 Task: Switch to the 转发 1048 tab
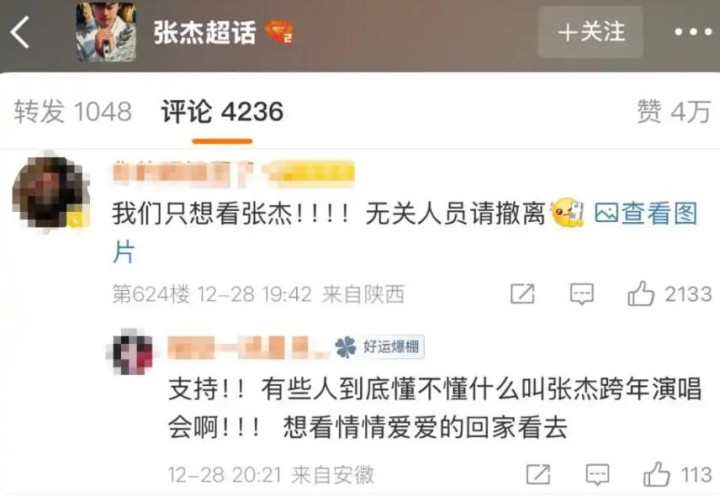click(x=73, y=112)
